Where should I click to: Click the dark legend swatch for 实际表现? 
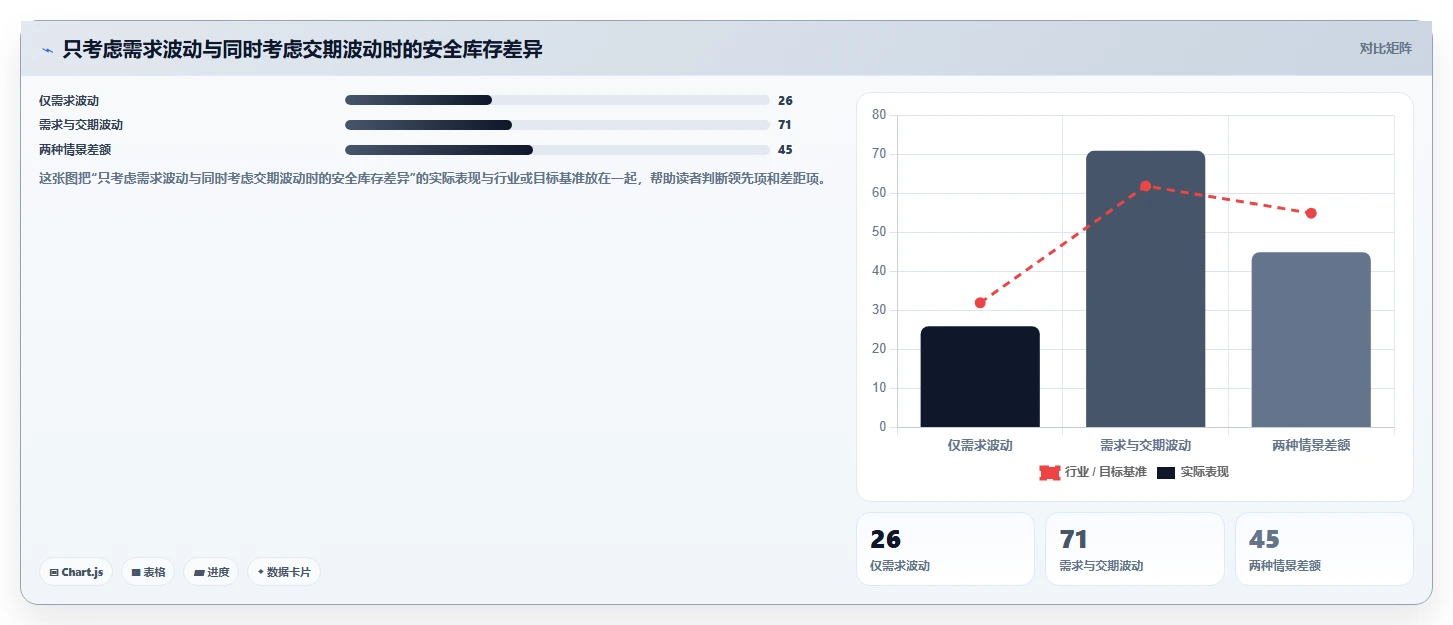coord(1166,472)
